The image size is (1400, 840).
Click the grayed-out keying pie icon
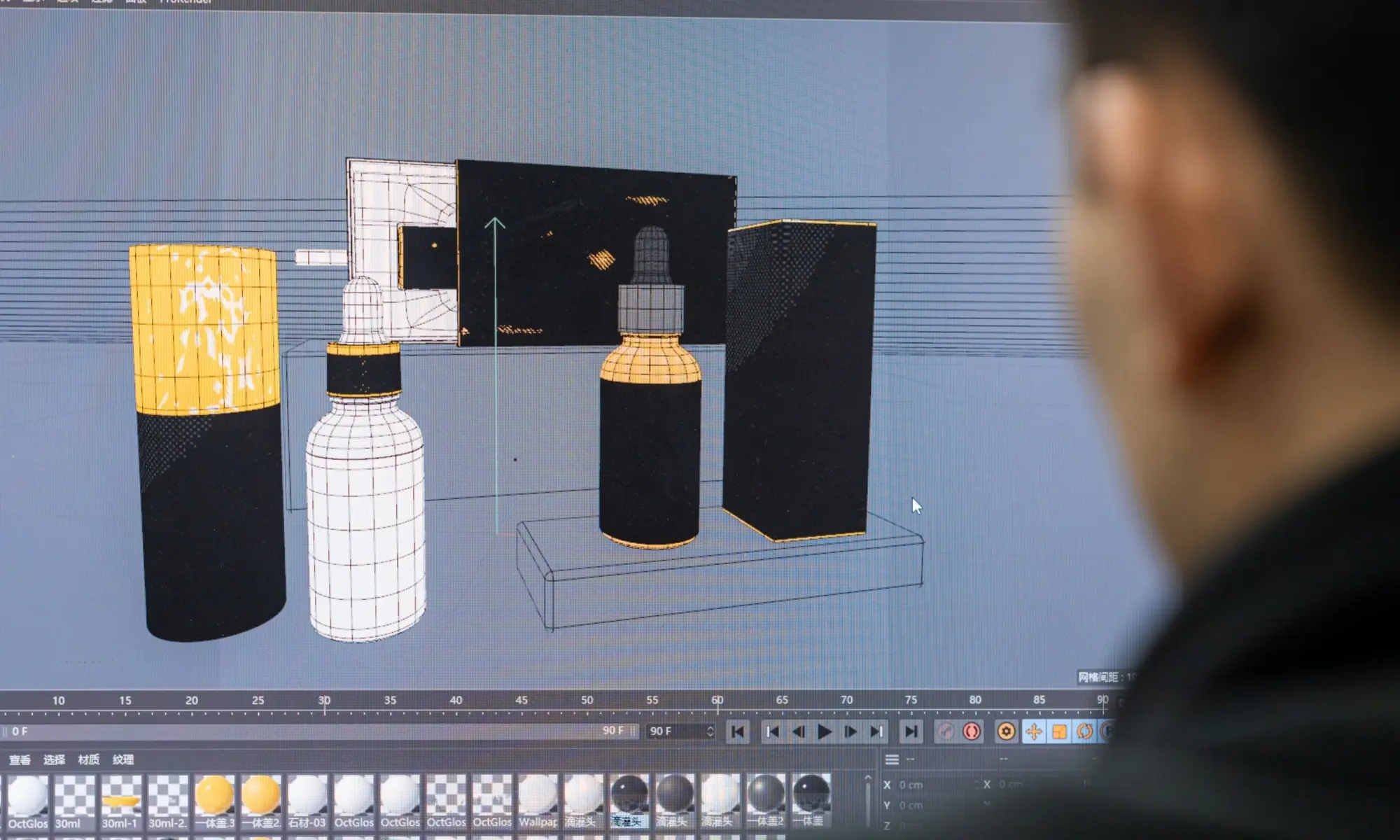point(948,730)
